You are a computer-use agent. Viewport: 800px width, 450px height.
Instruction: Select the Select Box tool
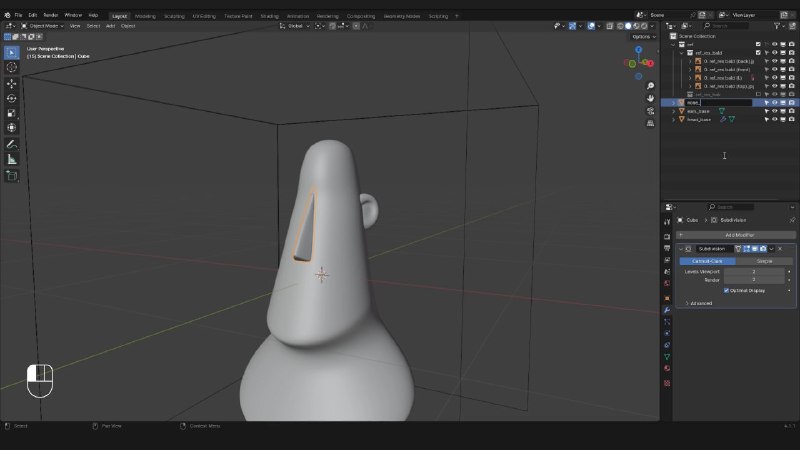coord(11,53)
